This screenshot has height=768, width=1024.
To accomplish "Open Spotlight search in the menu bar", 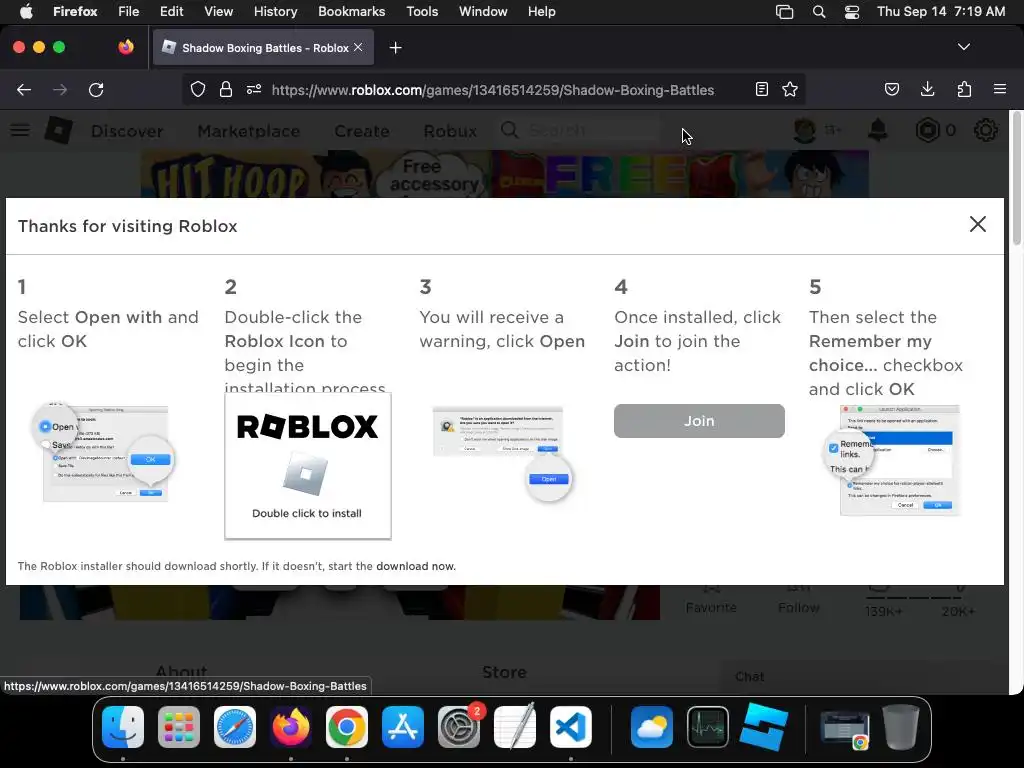I will [819, 11].
